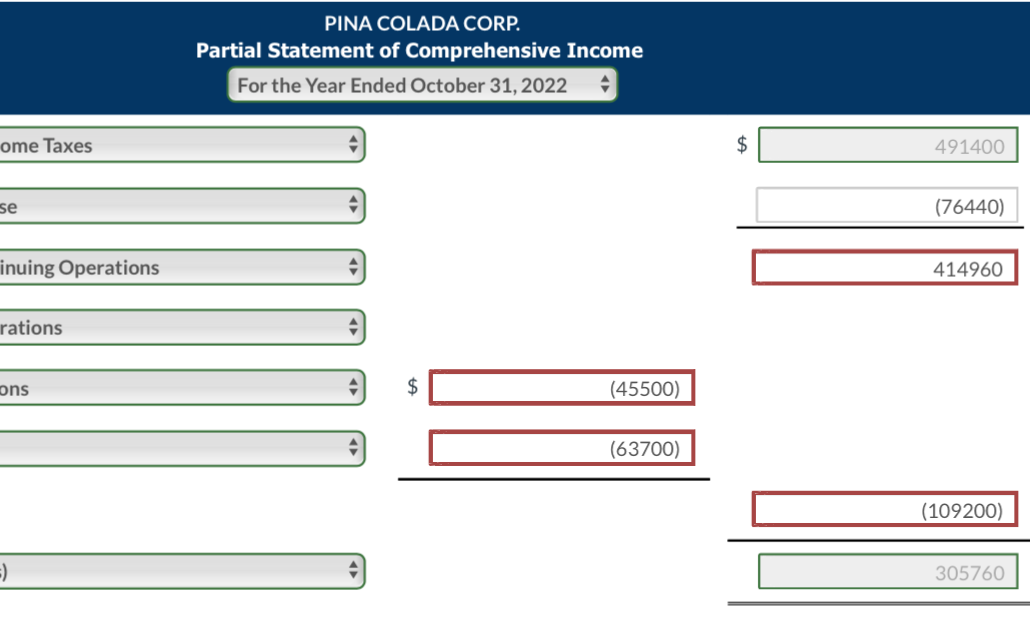Click the stepper arrow on the bottom (Loss) dropdown
Screen dimensions: 1030x620
pos(353,571)
